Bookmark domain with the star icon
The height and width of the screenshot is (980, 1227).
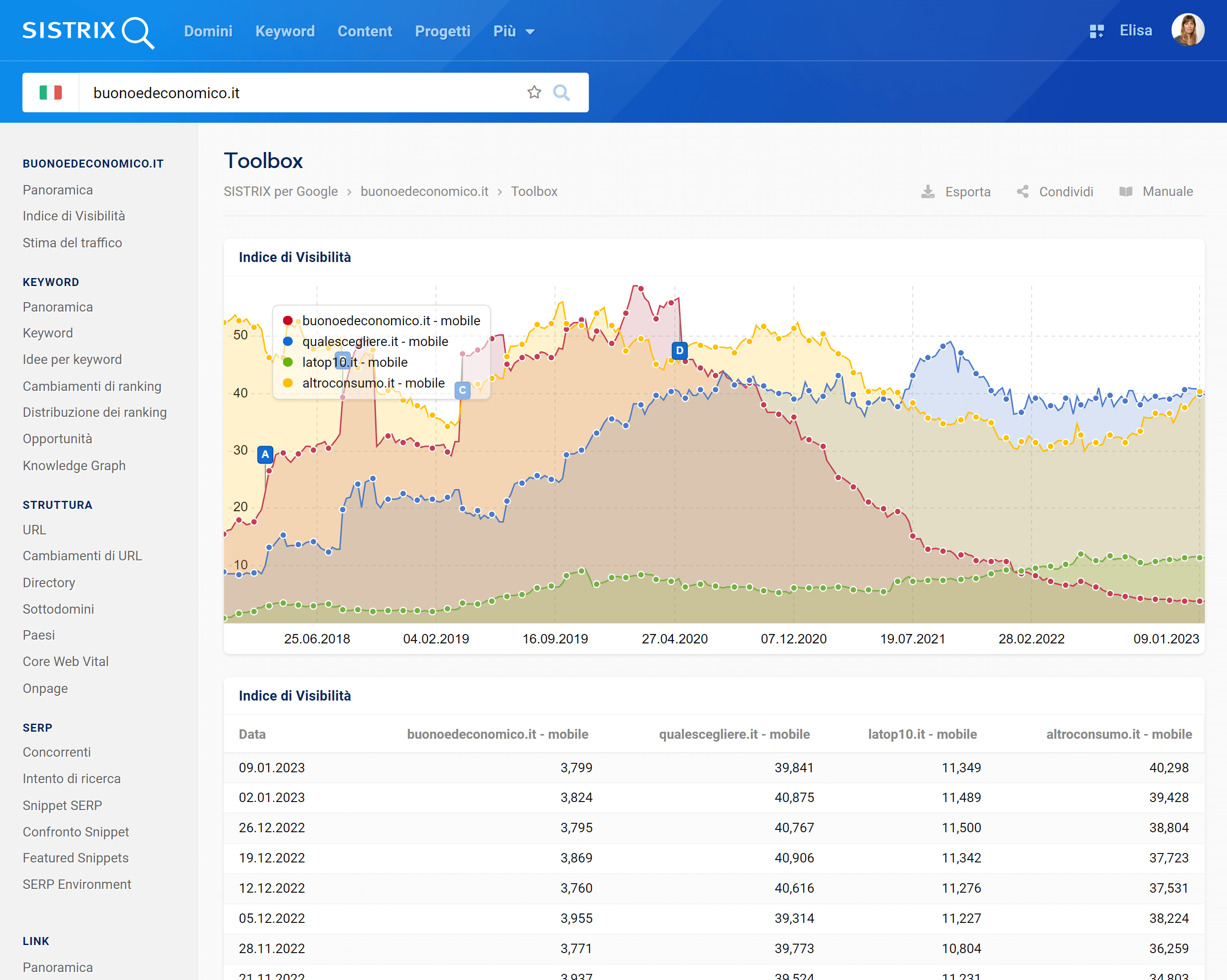click(x=534, y=92)
